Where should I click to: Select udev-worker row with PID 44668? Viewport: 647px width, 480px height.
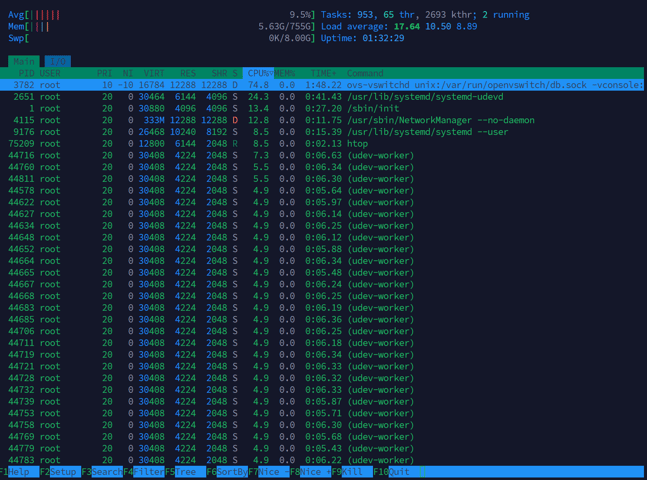point(322,296)
